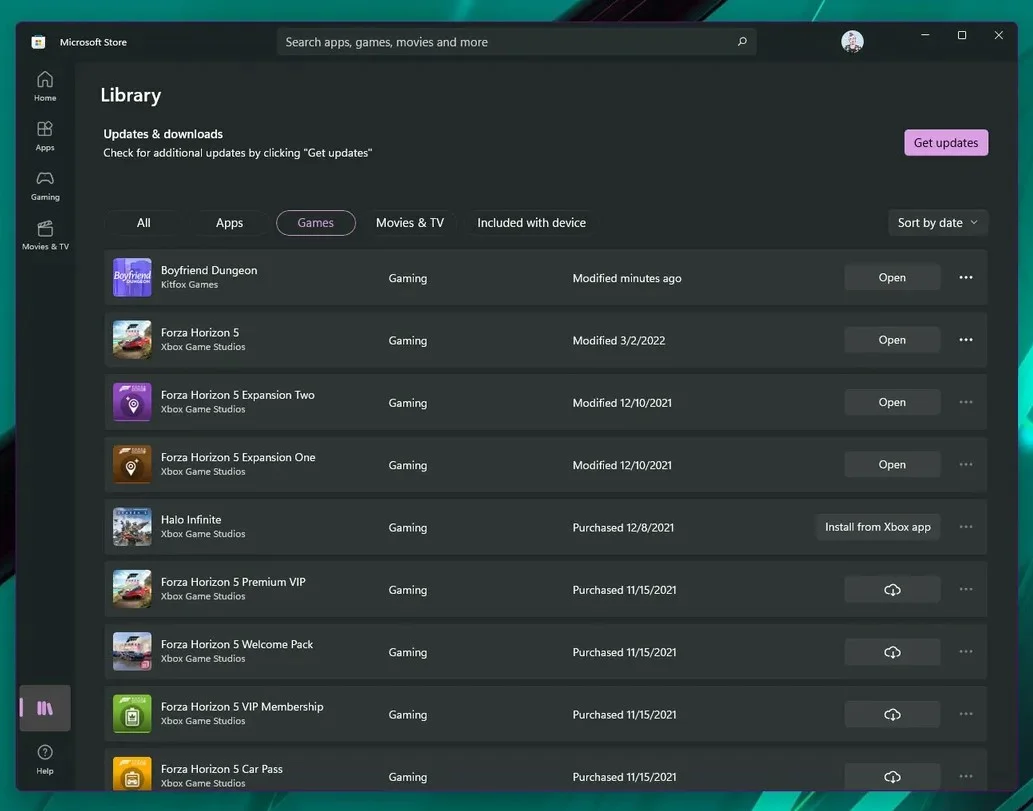Open Forza Horizon 5 Expansion One
Screen dimensions: 1033x811
tap(892, 464)
